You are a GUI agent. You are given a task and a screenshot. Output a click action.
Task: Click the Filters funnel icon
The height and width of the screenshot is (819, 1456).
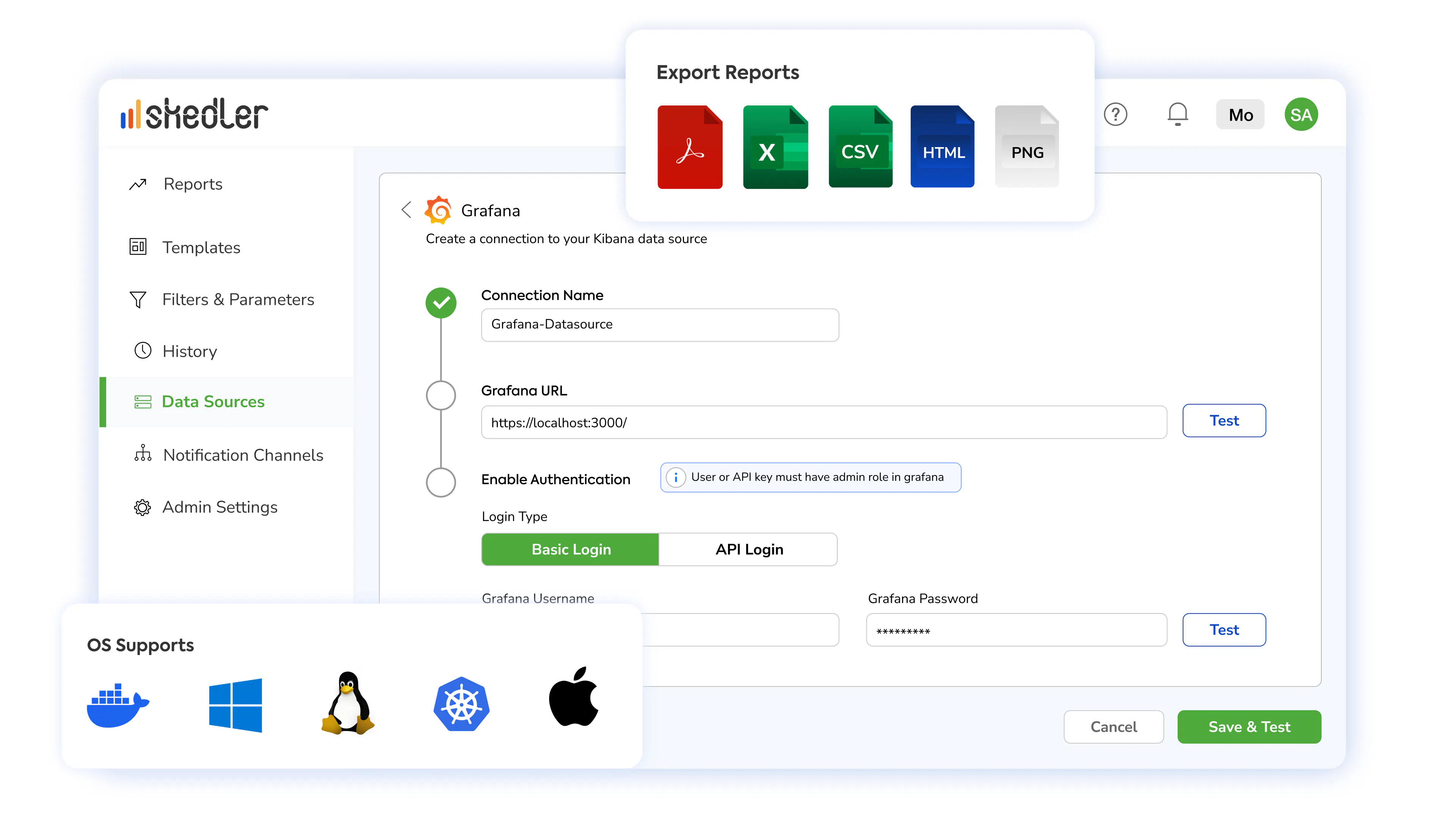tap(138, 300)
